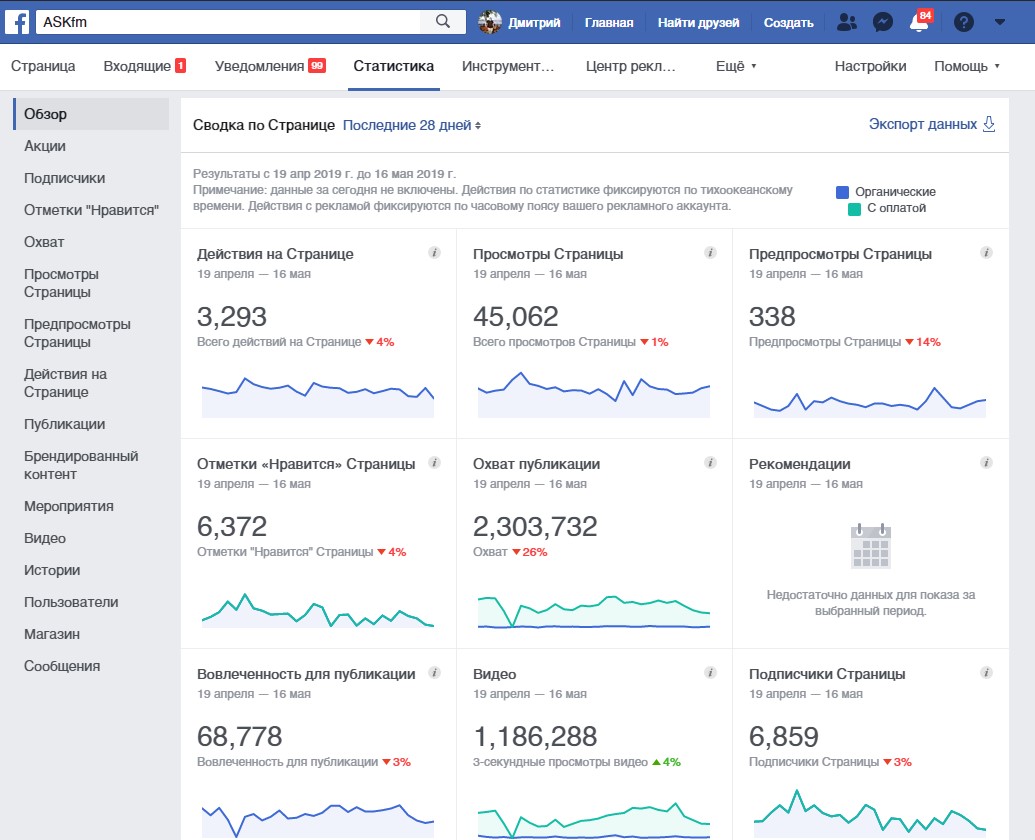This screenshot has height=840, width=1035.
Task: Select Брендированный контент in sidebar
Action: click(x=81, y=465)
